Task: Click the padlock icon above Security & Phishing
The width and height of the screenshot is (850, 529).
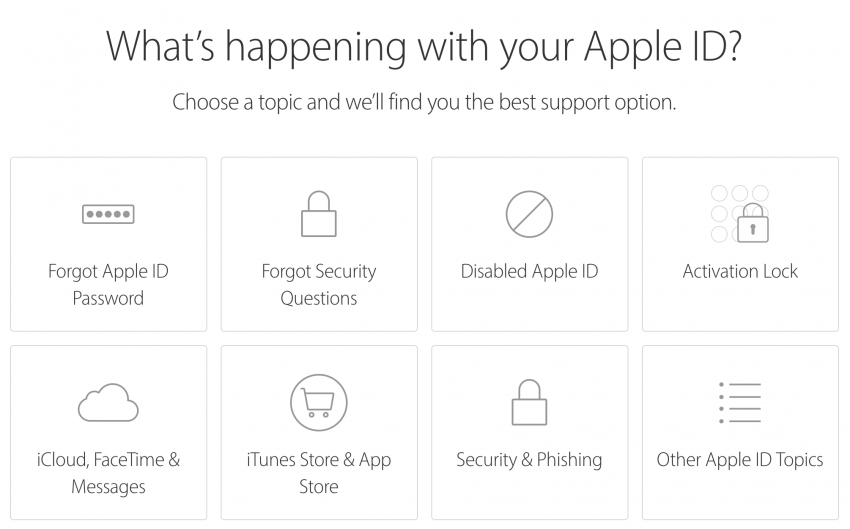Action: coord(529,402)
